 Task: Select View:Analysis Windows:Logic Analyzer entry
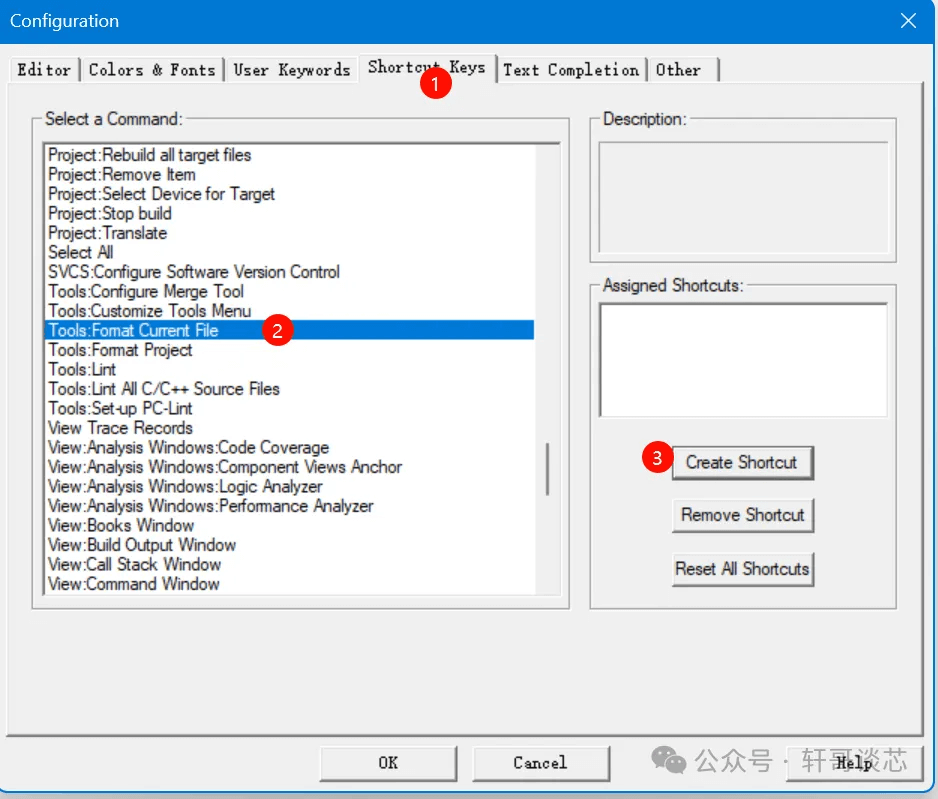185,486
